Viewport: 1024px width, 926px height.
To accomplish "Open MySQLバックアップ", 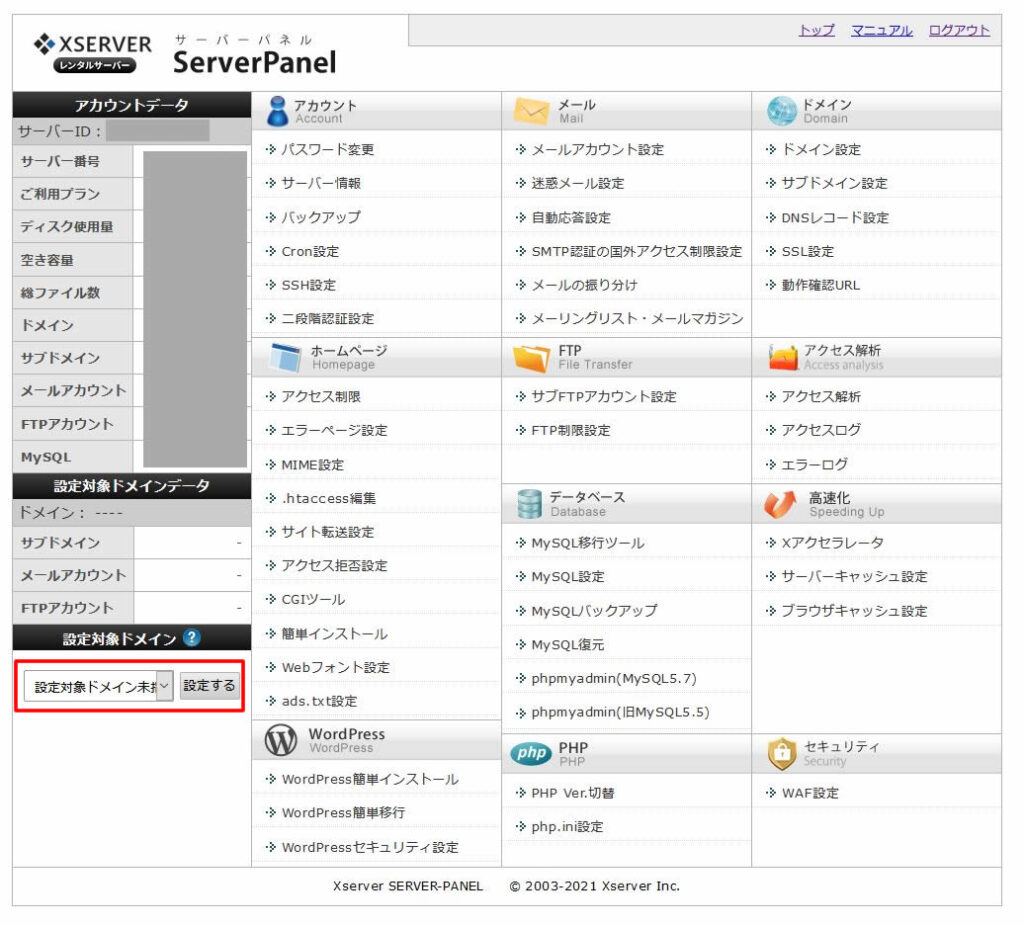I will [594, 611].
